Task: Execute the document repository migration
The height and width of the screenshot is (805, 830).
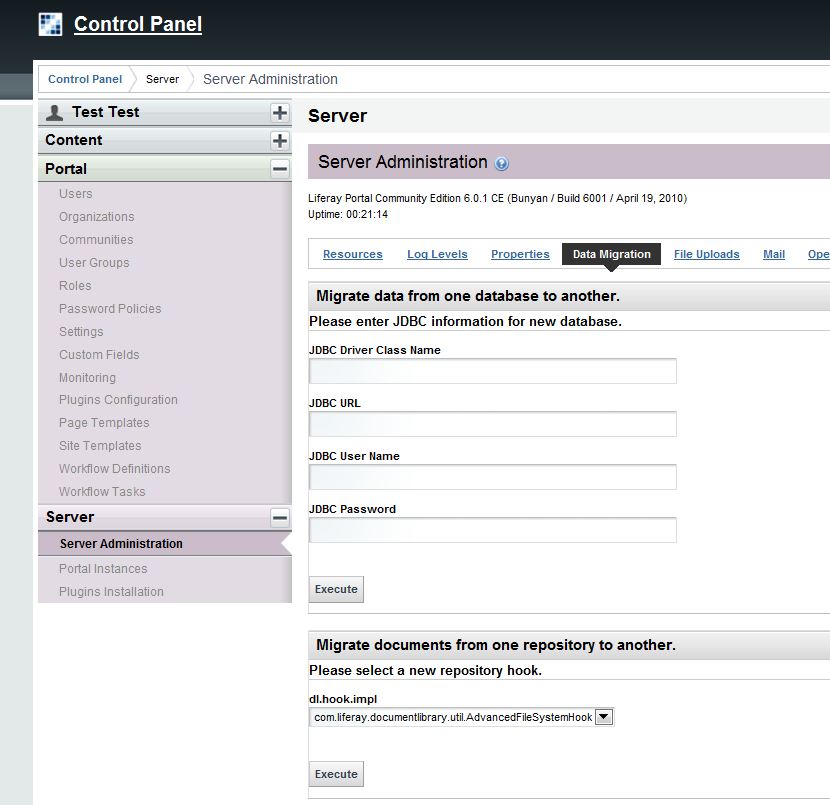Action: pos(336,774)
